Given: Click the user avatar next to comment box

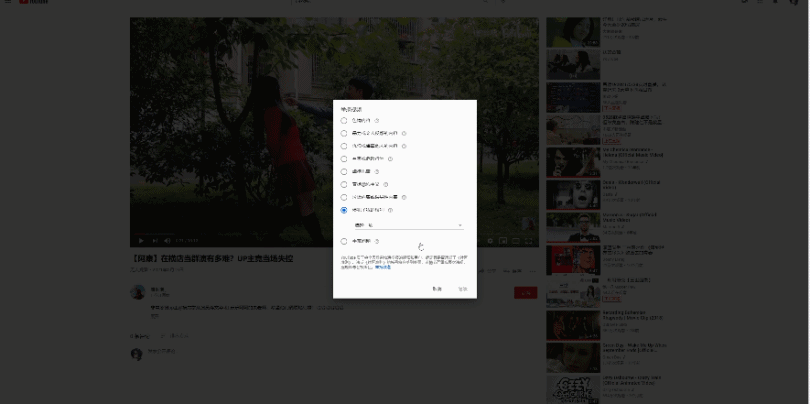Looking at the screenshot, I should (x=136, y=354).
